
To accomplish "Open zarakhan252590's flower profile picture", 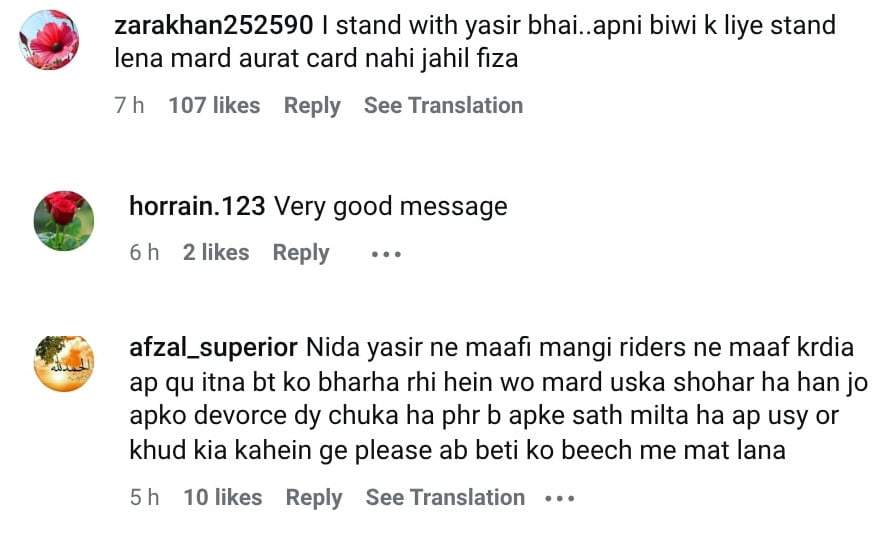I will click(49, 40).
